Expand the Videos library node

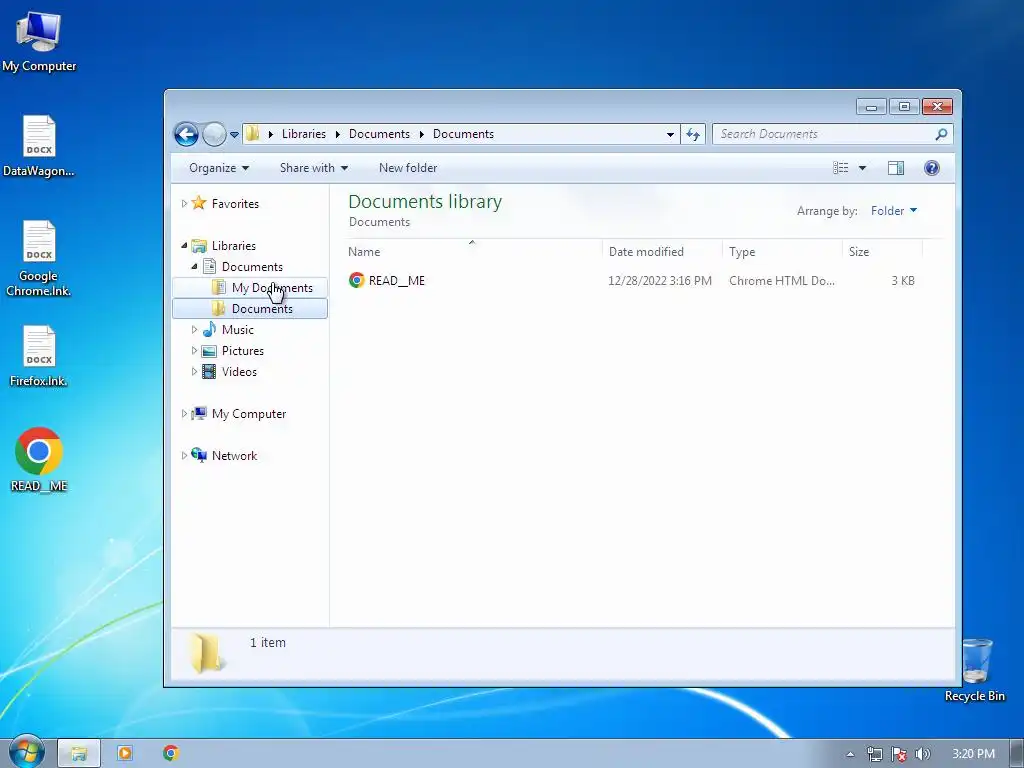pyautogui.click(x=194, y=372)
